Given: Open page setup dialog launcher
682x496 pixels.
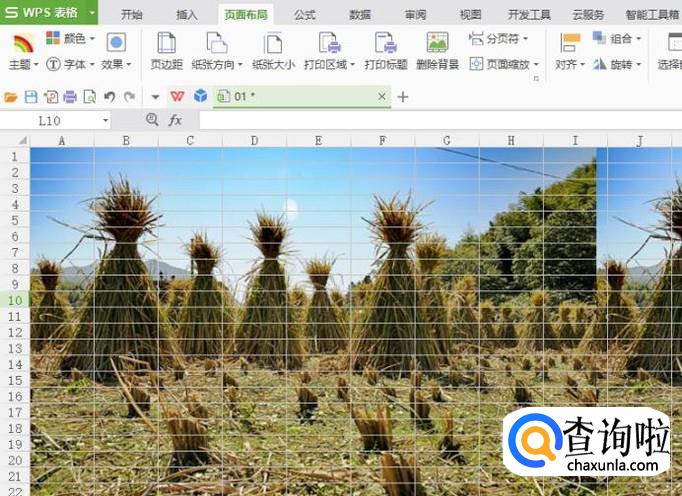Looking at the screenshot, I should click(536, 78).
